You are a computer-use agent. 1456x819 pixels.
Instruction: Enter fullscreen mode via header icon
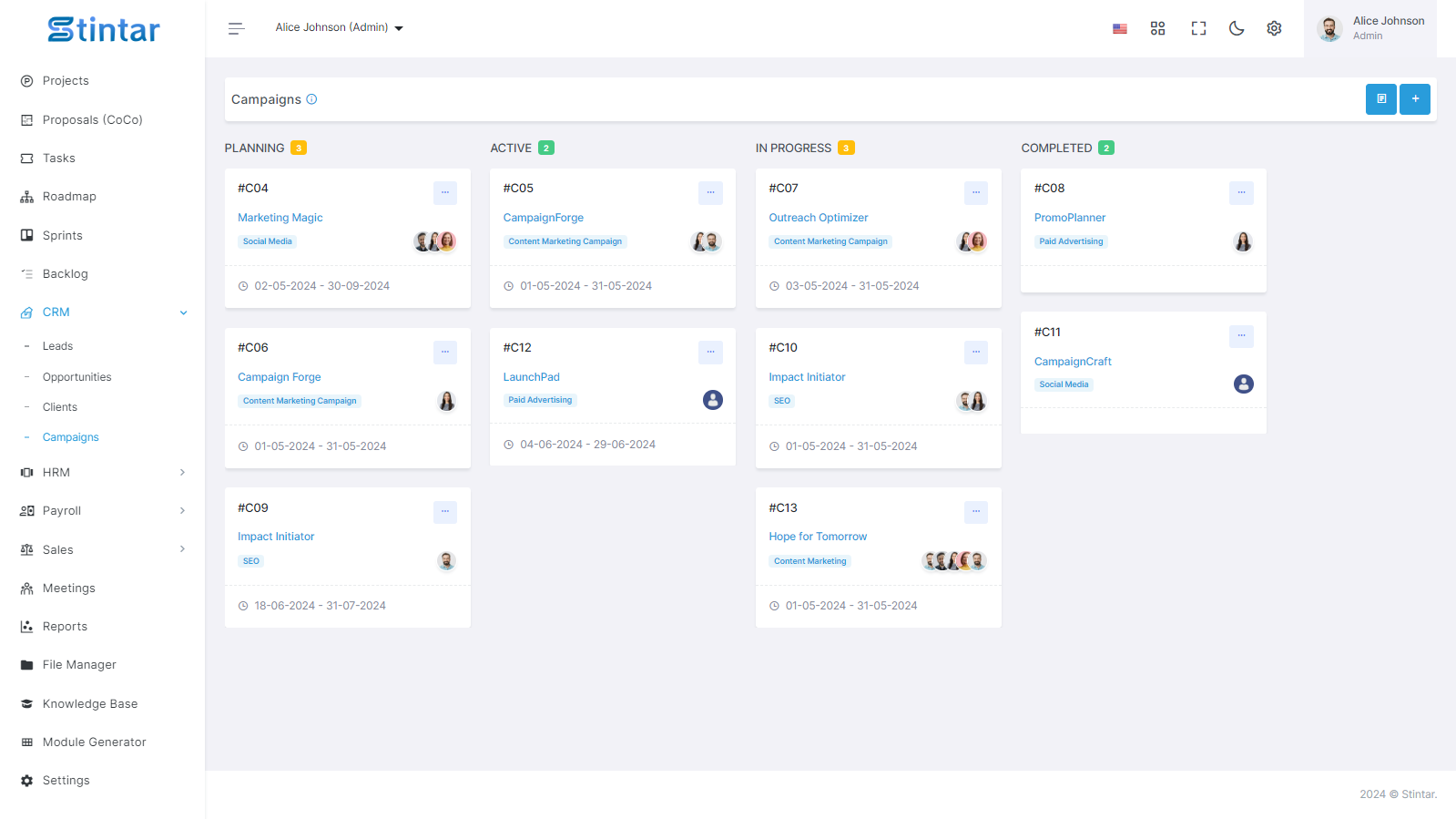(x=1198, y=28)
